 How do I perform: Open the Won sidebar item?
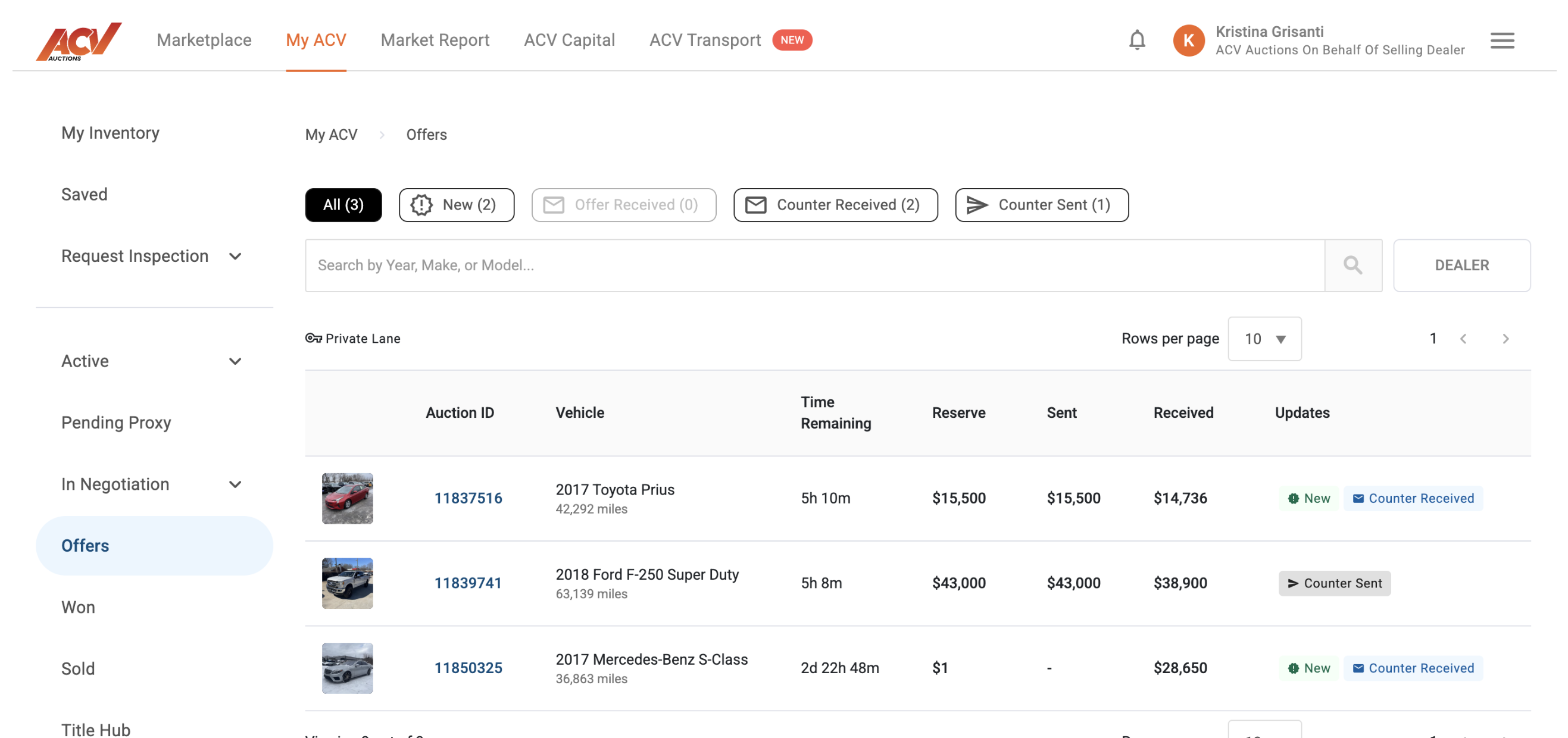(78, 606)
